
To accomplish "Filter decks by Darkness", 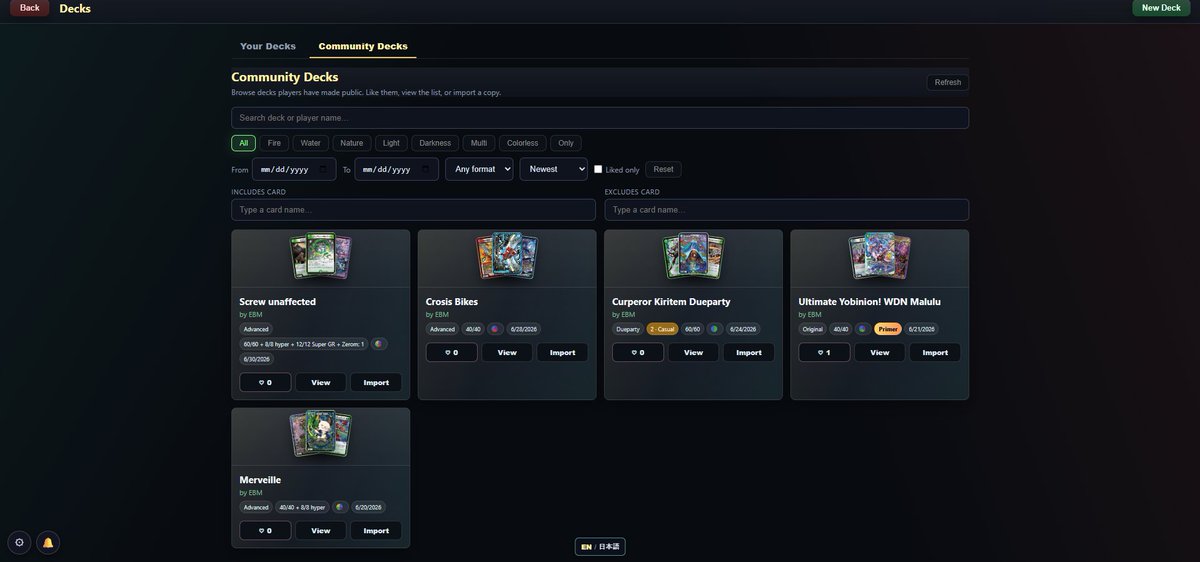I will 435,143.
